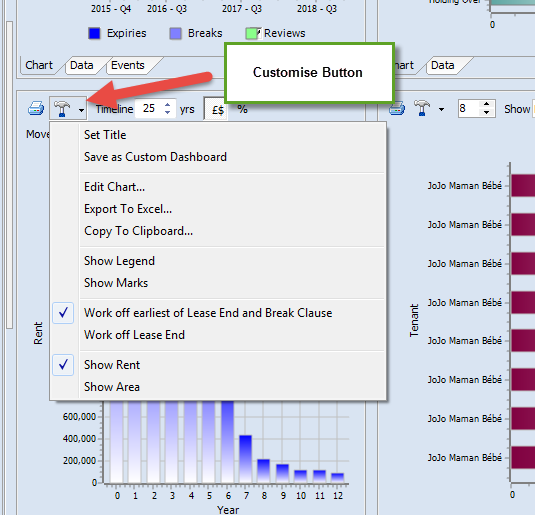Click the Breaks light-blue legend swatch

pos(175,33)
